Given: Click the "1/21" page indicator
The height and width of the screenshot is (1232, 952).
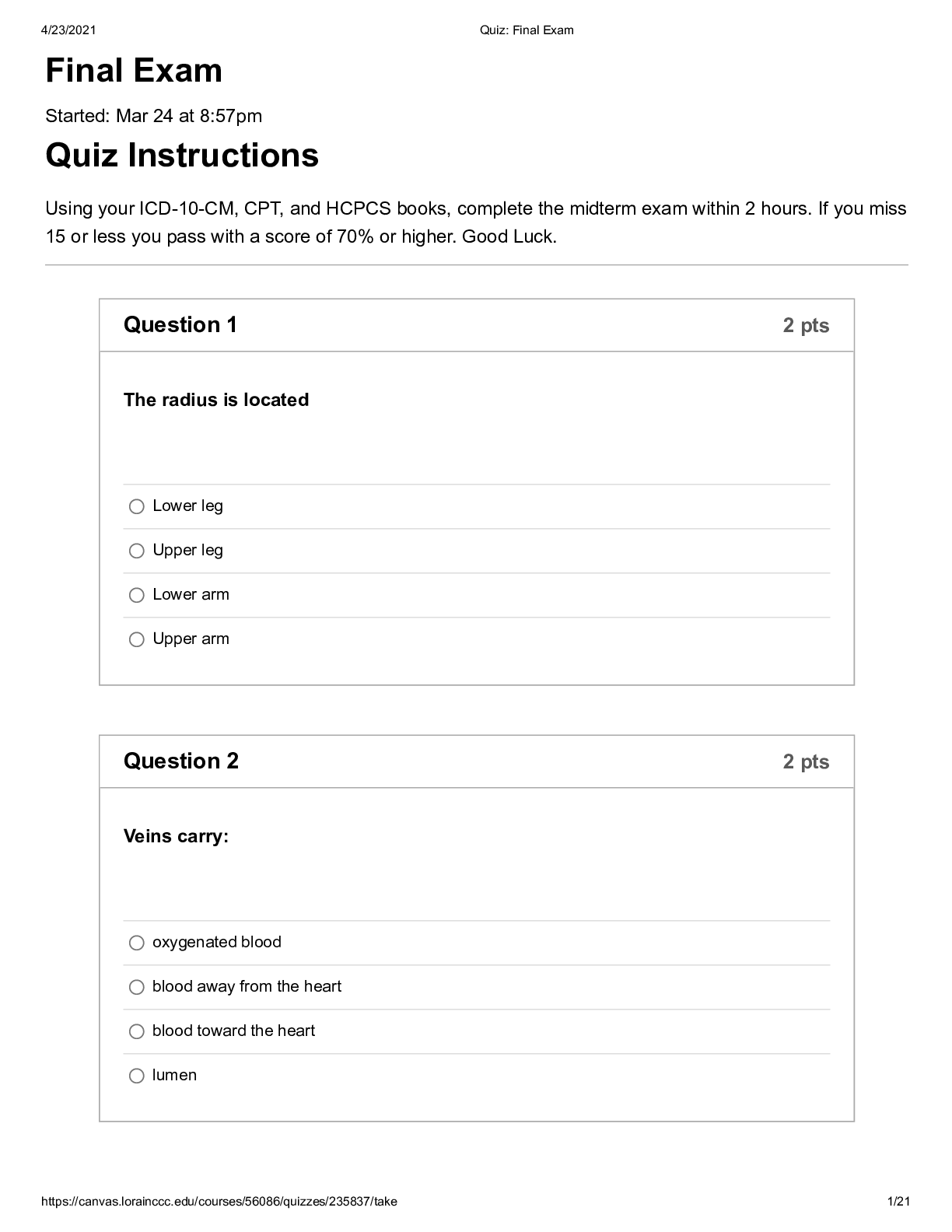Looking at the screenshot, I should (900, 1200).
